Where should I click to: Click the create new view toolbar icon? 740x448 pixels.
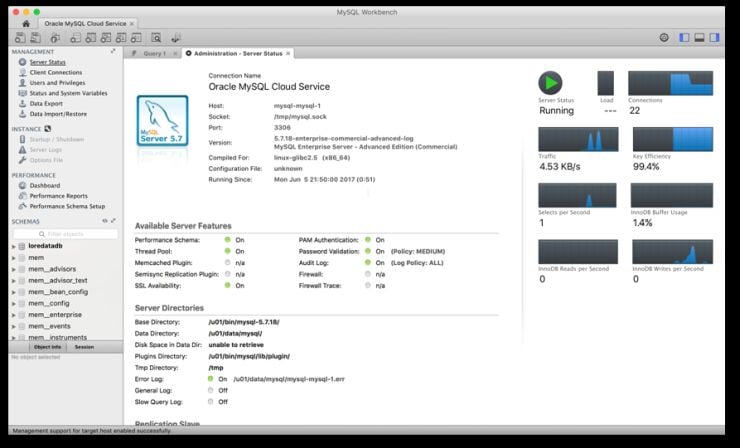(106, 38)
